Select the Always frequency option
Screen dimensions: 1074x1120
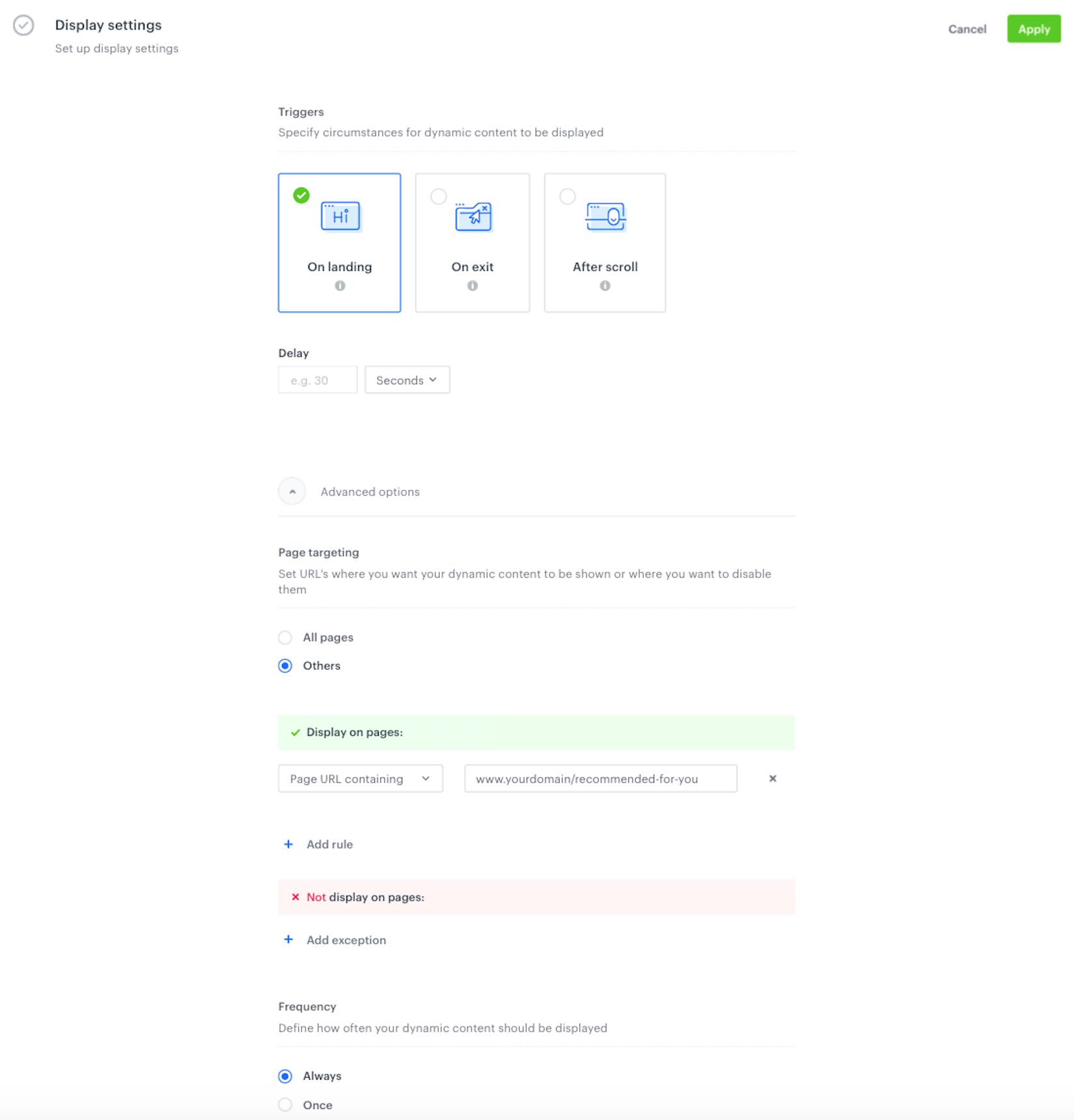(284, 1076)
